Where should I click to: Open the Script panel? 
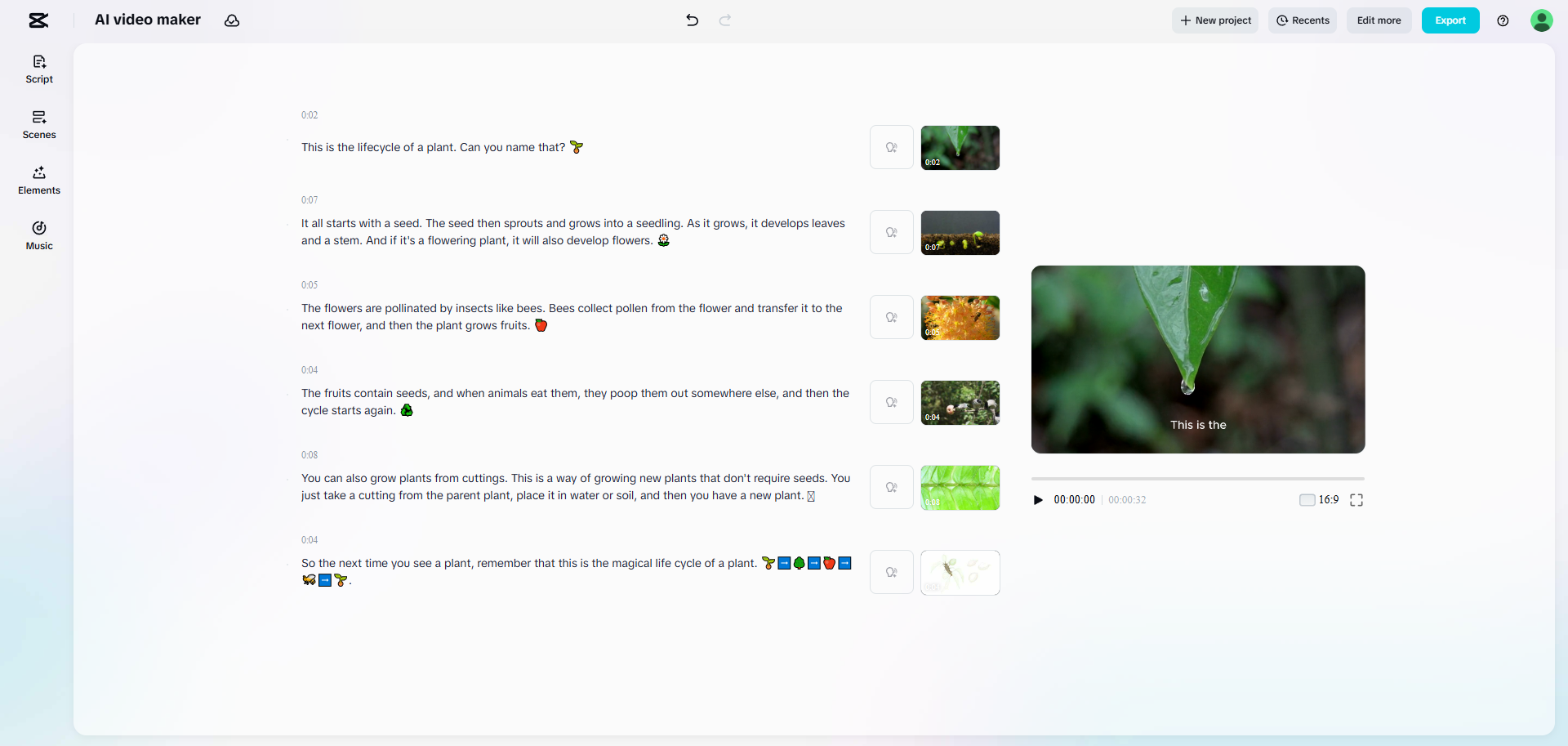coord(39,69)
